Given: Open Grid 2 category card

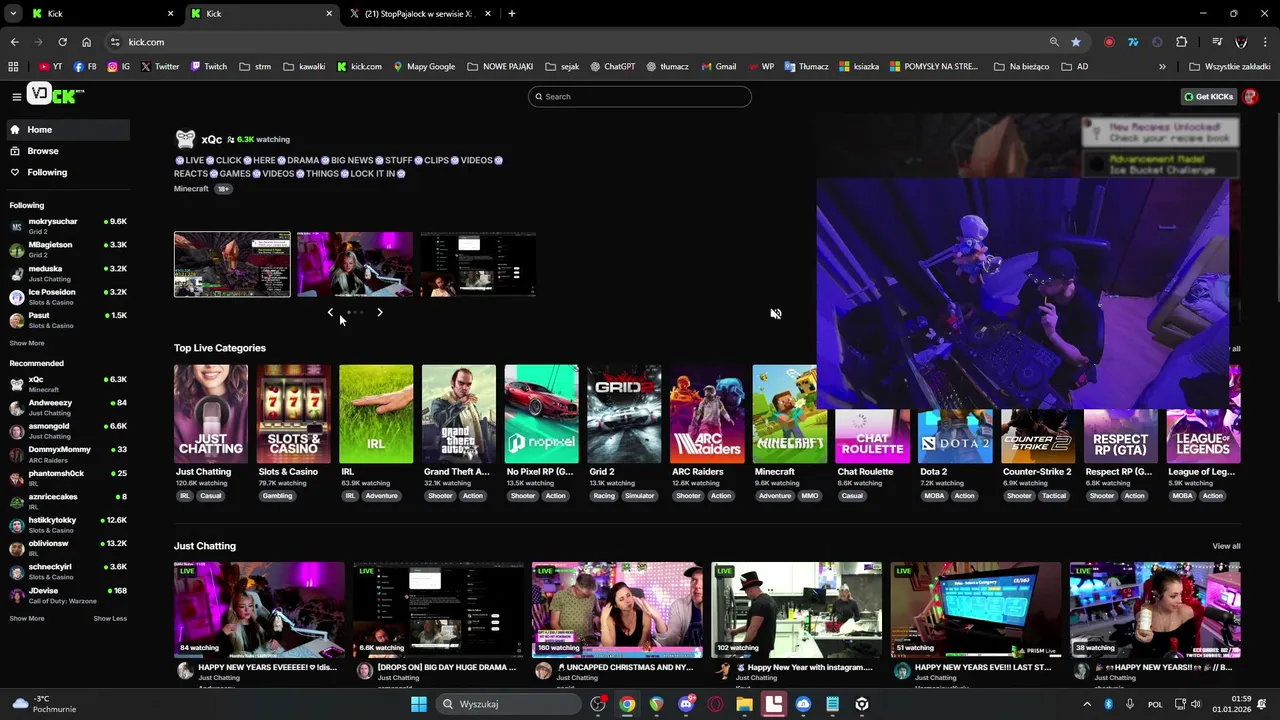Looking at the screenshot, I should 624,414.
